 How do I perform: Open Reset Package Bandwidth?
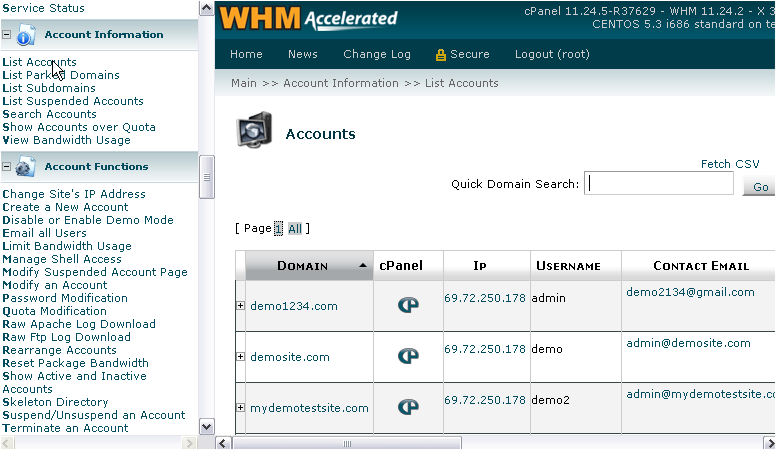tap(75, 363)
